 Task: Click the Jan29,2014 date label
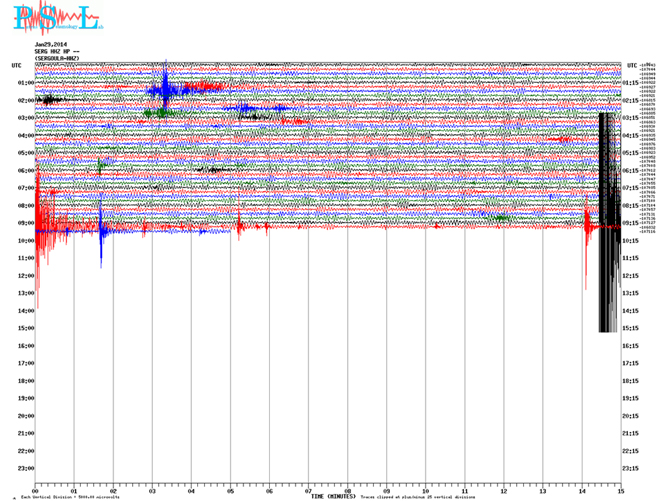(x=50, y=45)
